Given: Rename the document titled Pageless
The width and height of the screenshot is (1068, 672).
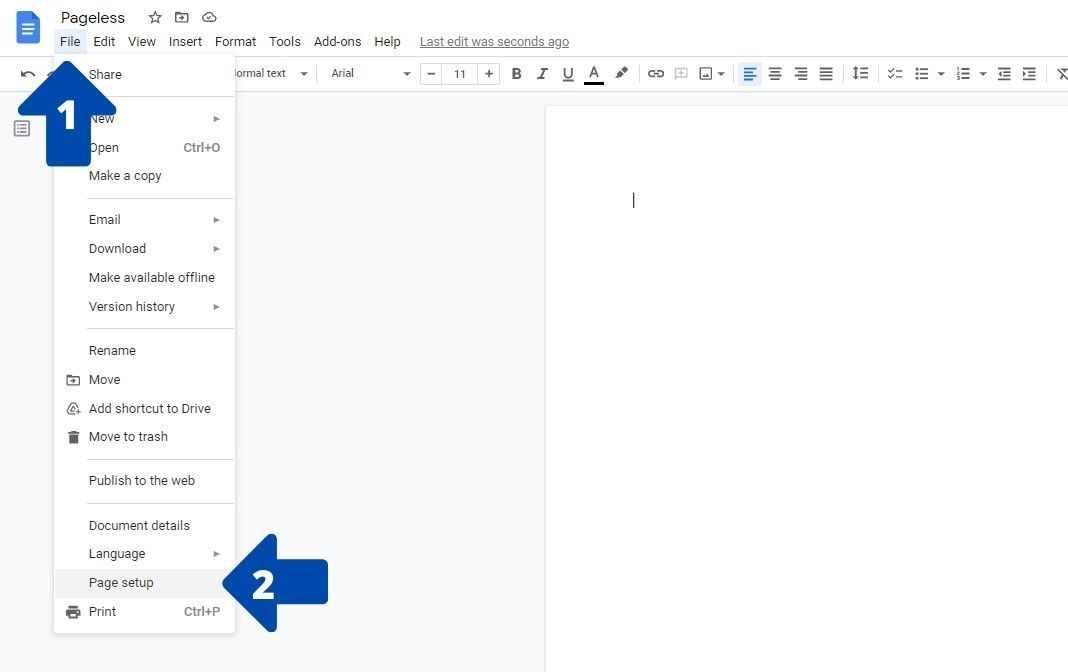Looking at the screenshot, I should coord(93,17).
